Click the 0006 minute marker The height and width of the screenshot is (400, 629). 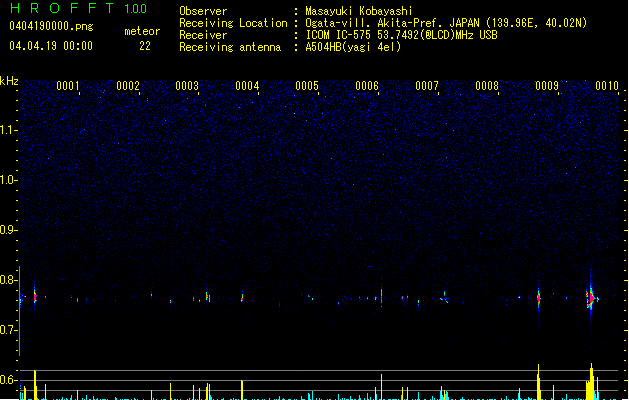[x=367, y=86]
